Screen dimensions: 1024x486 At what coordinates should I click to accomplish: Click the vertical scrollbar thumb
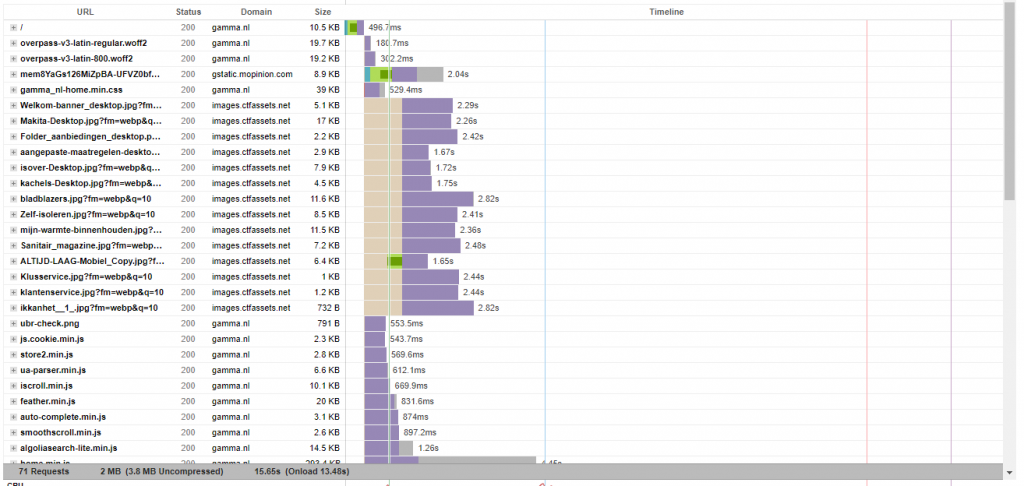point(1010,101)
